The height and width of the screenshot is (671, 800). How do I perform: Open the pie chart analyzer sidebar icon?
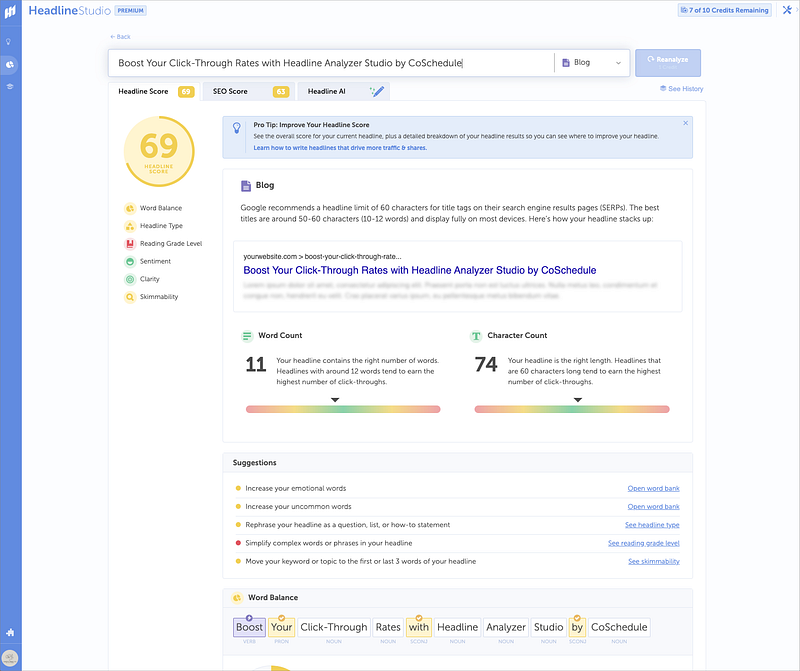pos(10,64)
